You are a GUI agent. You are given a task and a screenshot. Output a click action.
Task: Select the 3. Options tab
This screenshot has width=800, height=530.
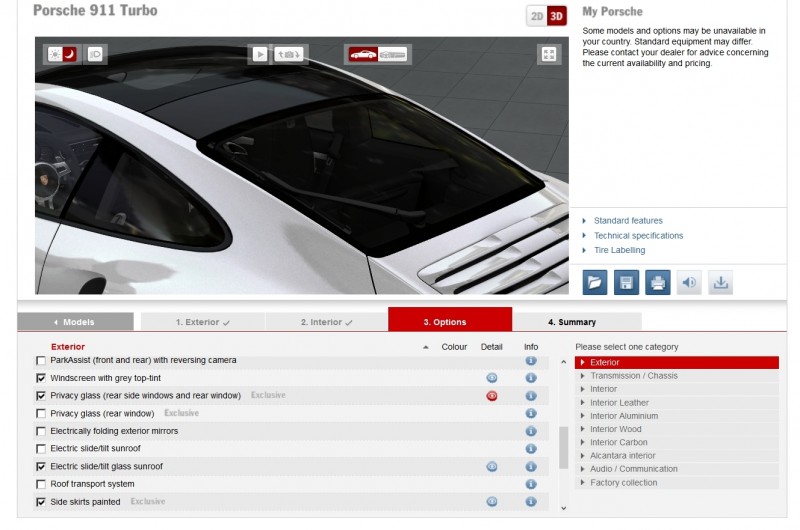tap(450, 319)
